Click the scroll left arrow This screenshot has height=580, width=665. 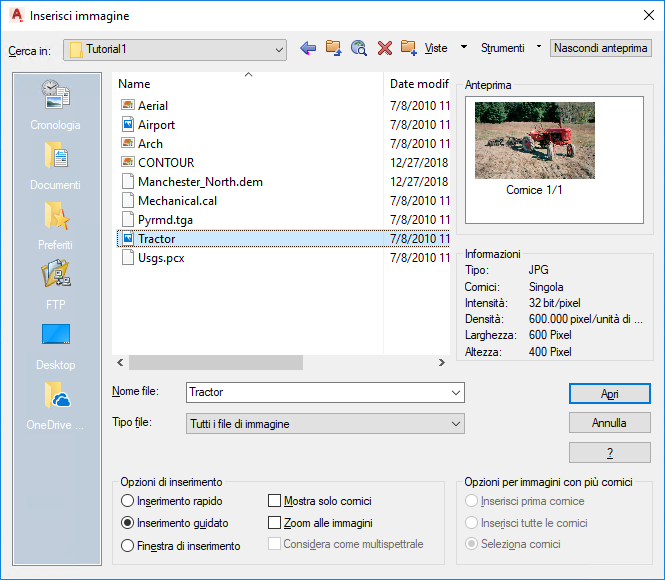click(x=120, y=362)
